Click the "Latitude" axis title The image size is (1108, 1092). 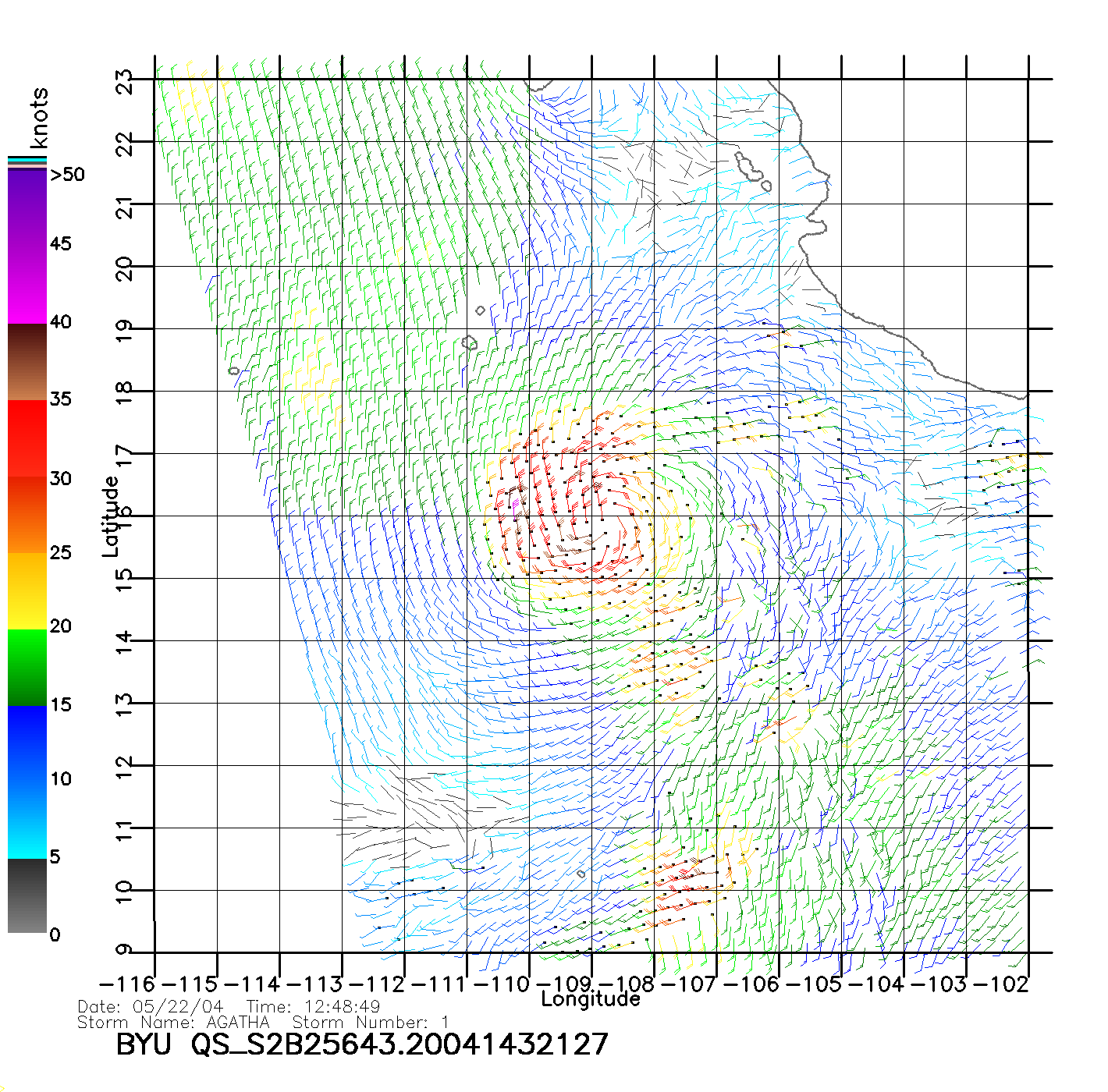111,516
